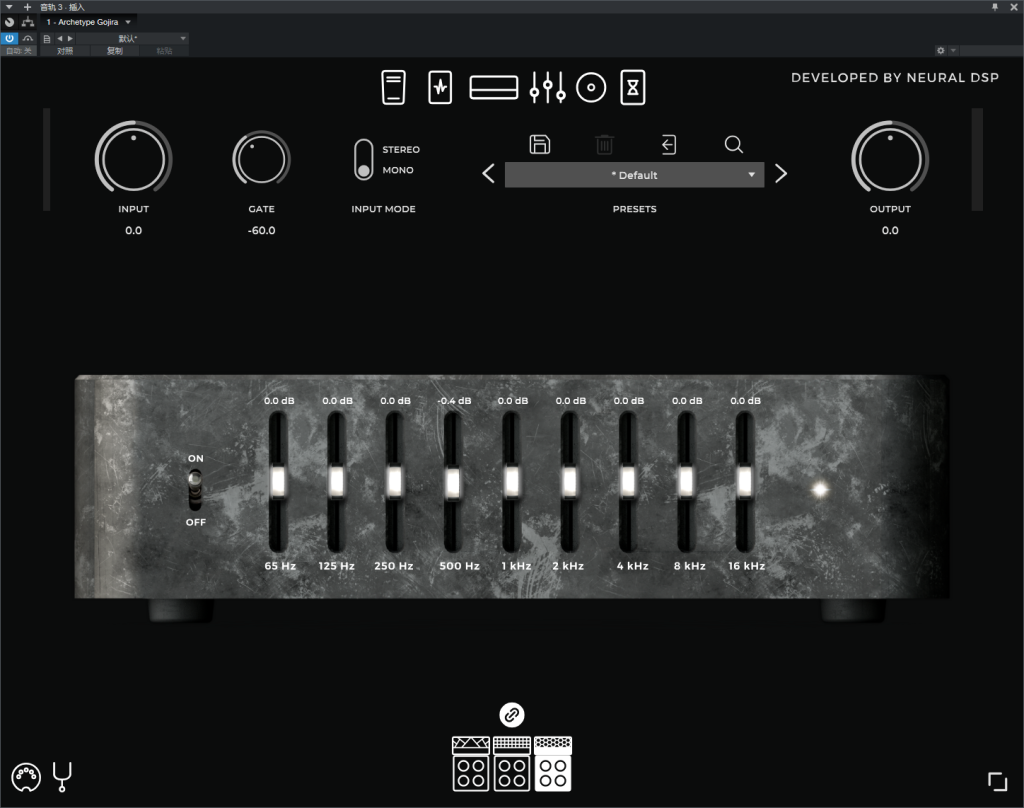
Task: Select the second amp cabinet thumbnail
Action: (x=512, y=764)
